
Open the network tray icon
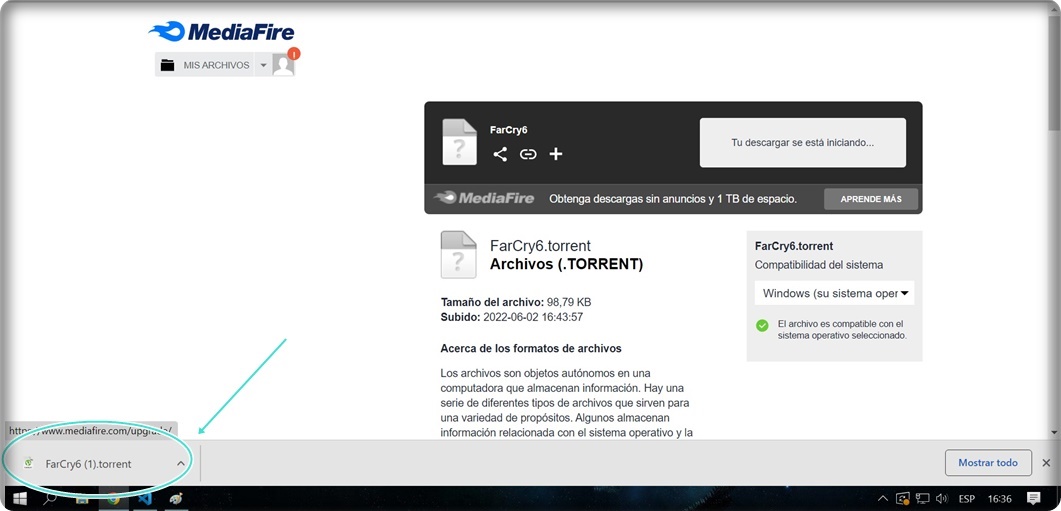click(x=922, y=499)
